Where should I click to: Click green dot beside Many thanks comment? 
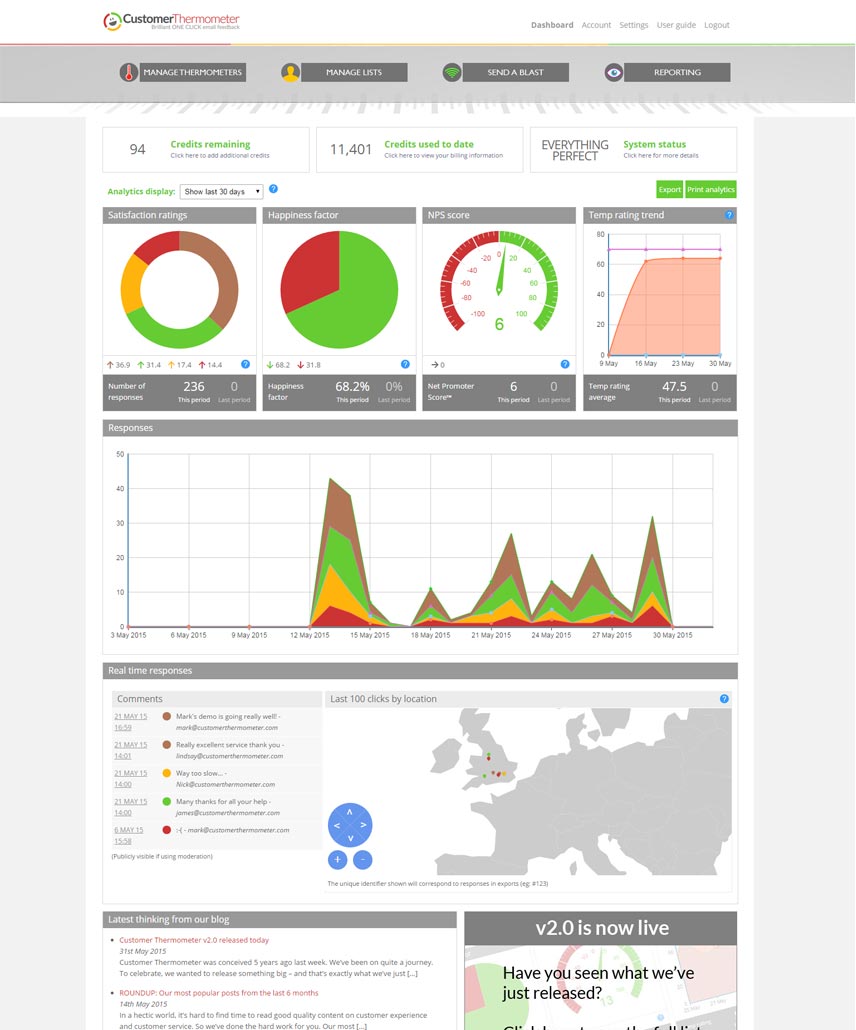166,801
